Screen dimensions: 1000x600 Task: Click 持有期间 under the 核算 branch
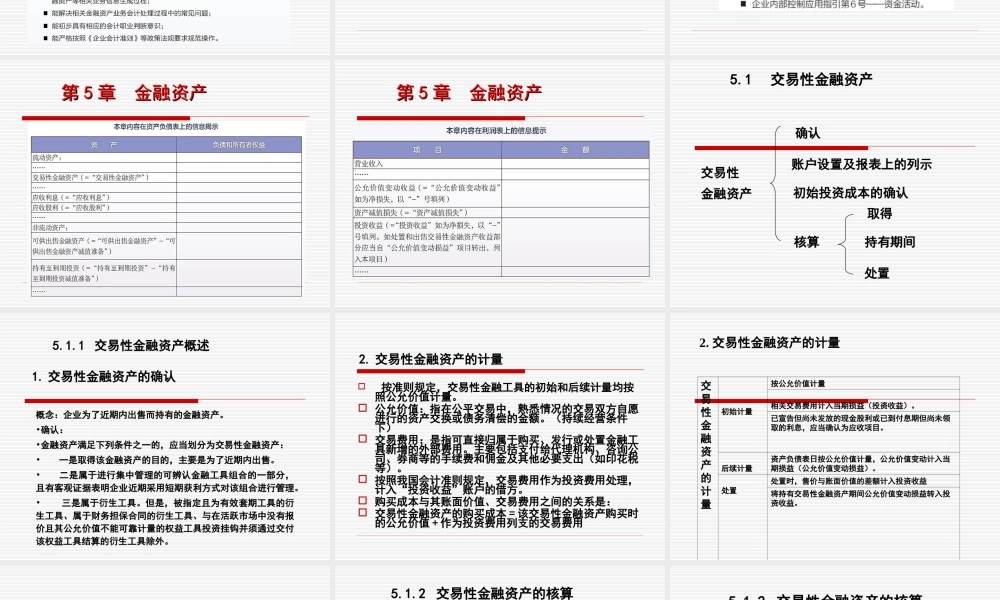[890, 242]
